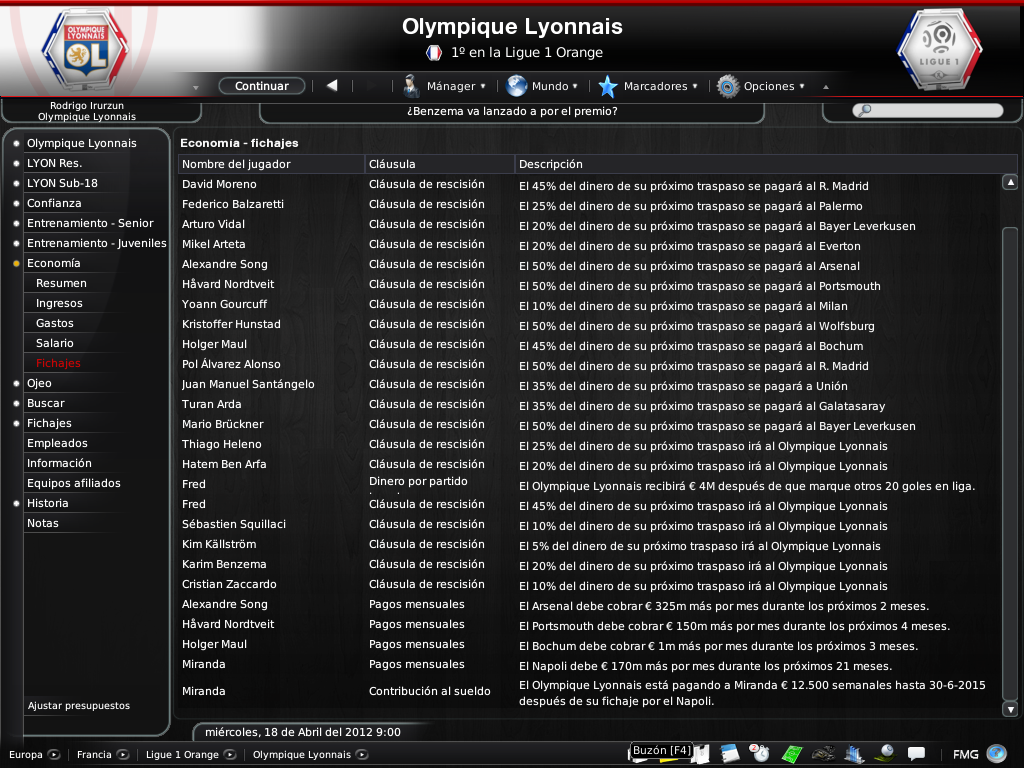Open the Opciones dropdown menu
The height and width of the screenshot is (768, 1024).
point(774,86)
